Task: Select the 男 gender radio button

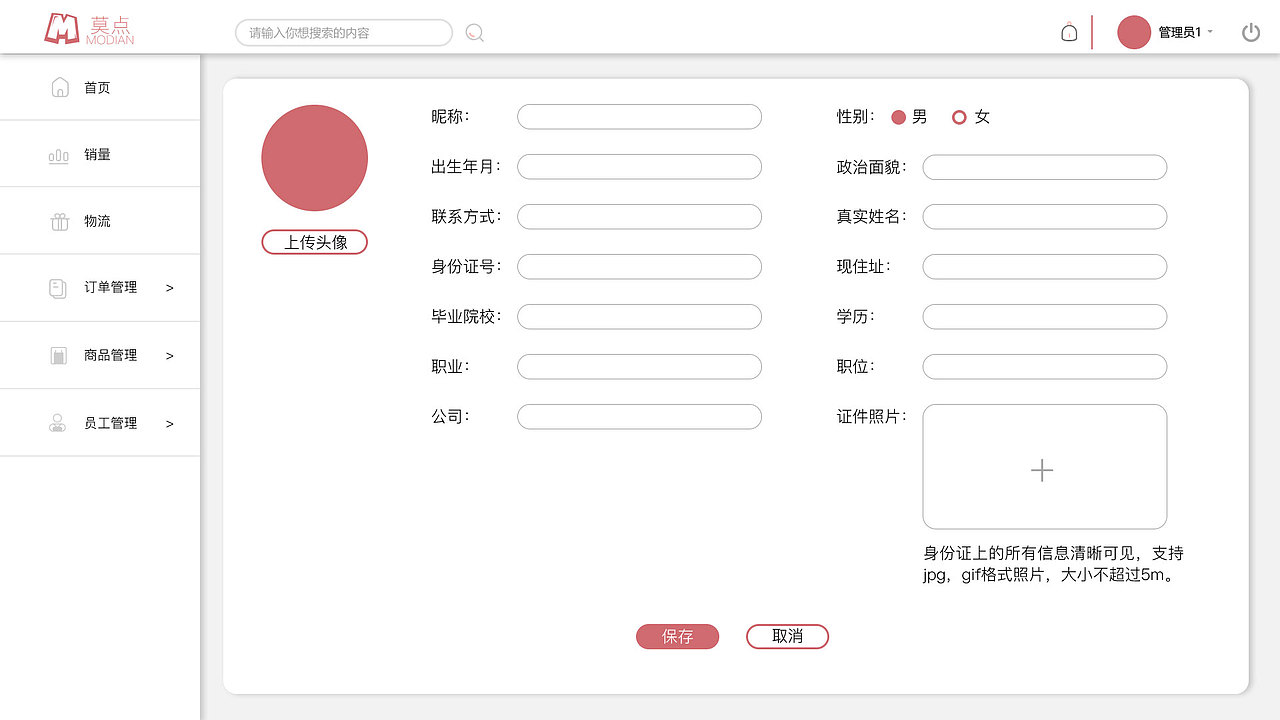Action: pos(898,117)
